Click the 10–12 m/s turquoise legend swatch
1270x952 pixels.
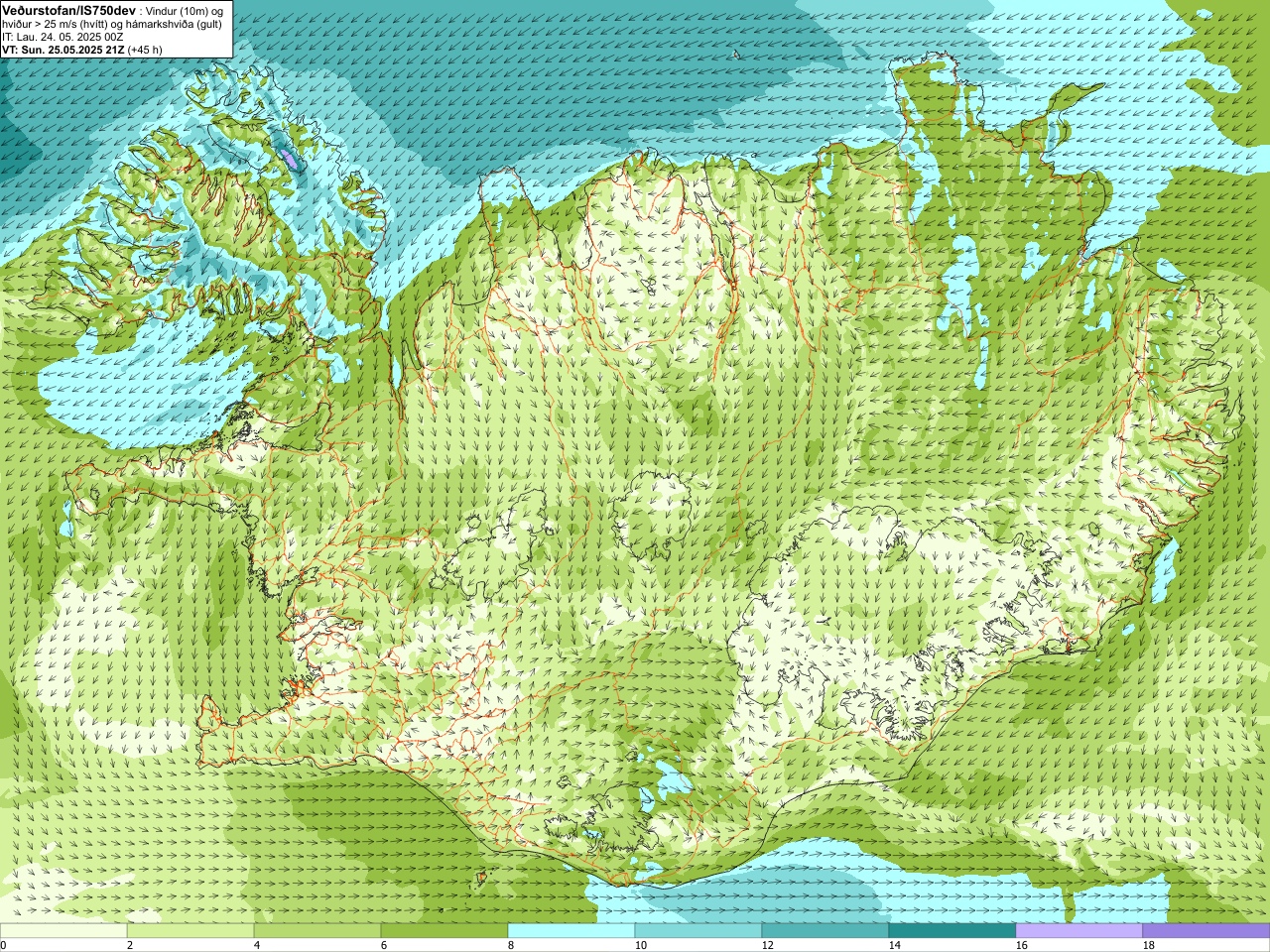[698, 931]
